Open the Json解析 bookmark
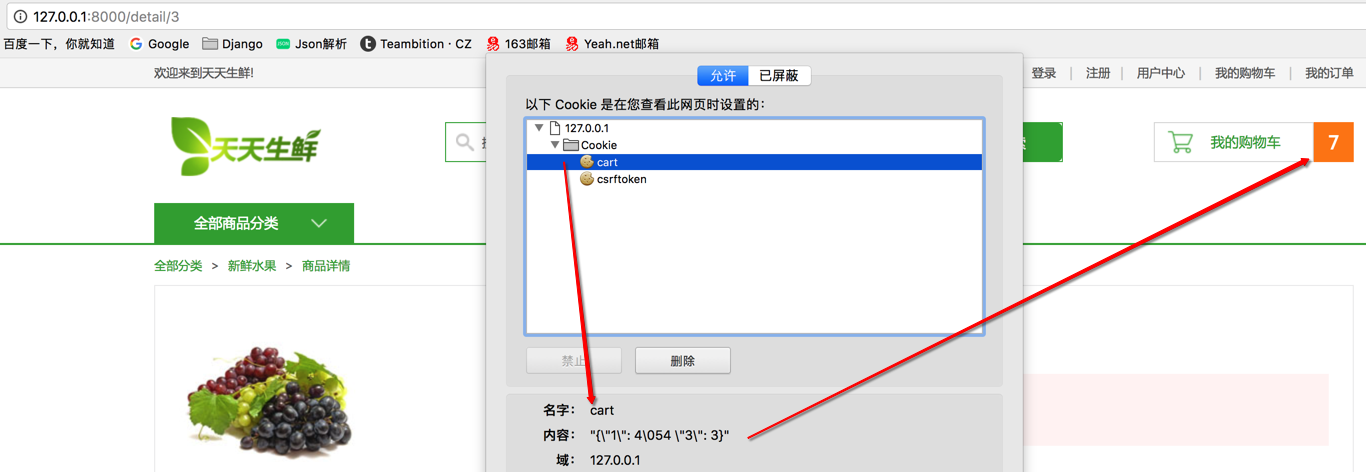The width and height of the screenshot is (1366, 472). point(312,44)
